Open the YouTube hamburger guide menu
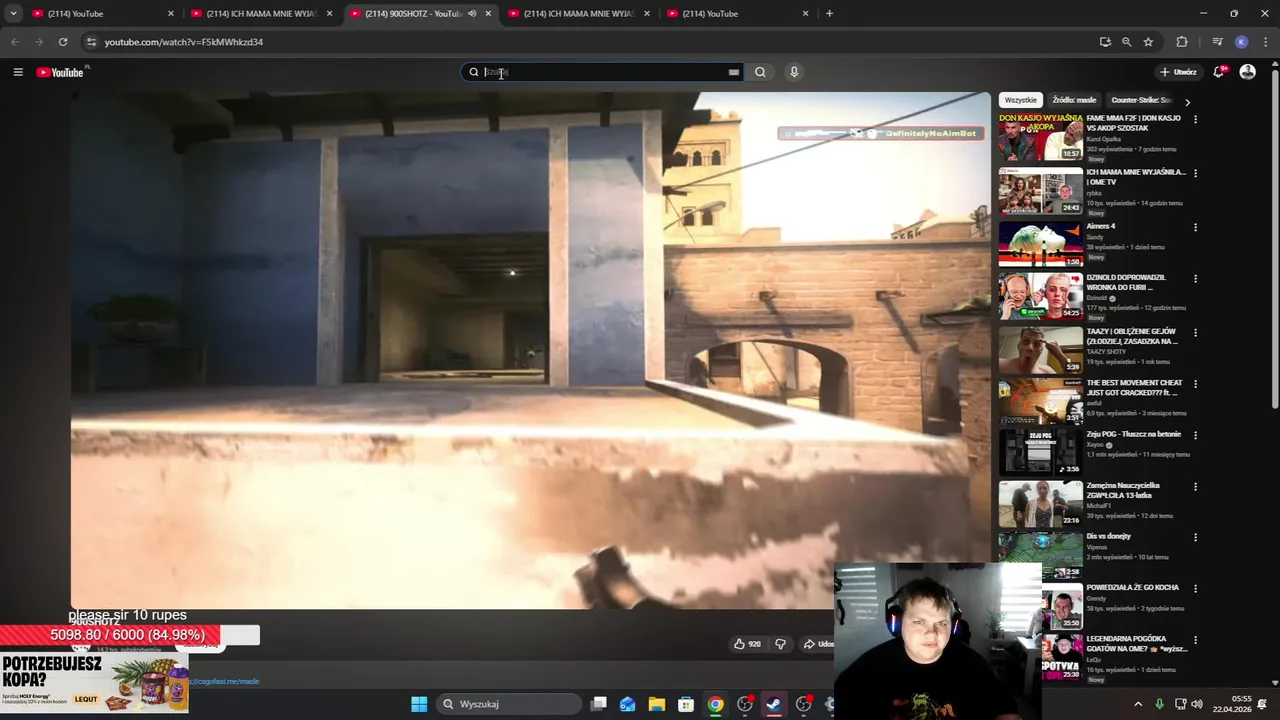The height and width of the screenshot is (720, 1280). 18,72
